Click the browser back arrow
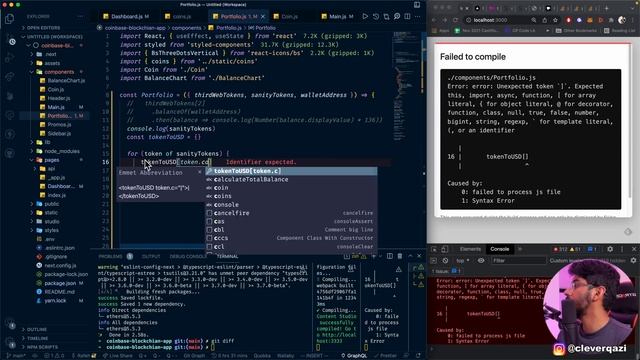Screen dimensions: 640x360 click(434, 20)
